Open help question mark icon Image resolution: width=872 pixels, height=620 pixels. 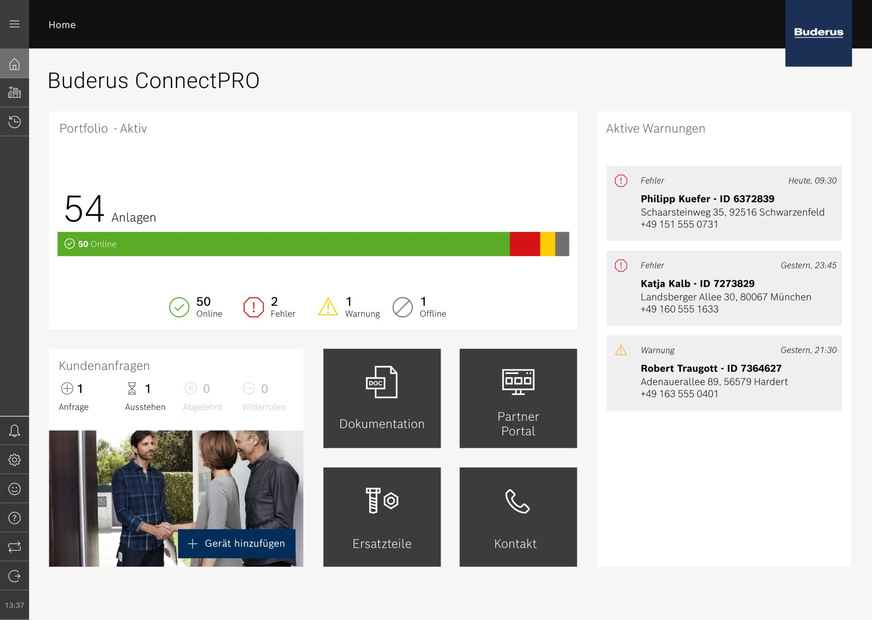(14, 518)
